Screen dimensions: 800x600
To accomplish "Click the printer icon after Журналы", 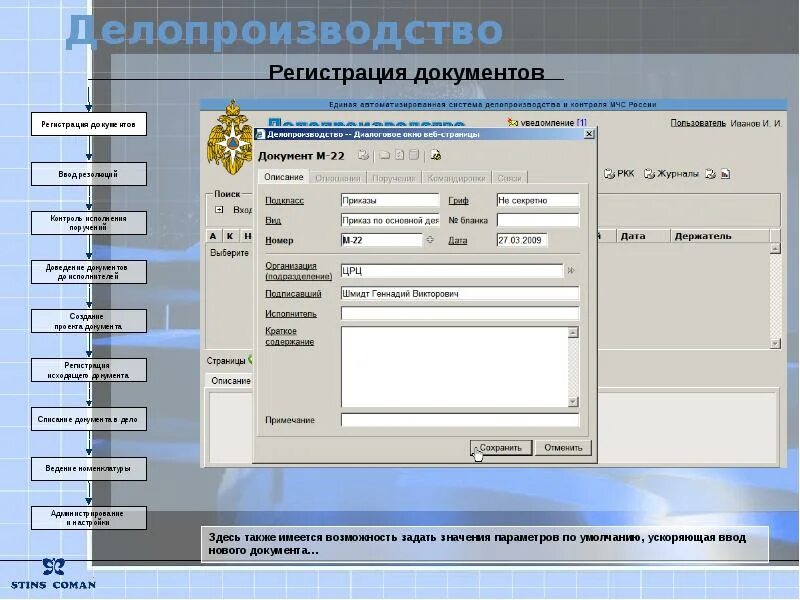I will pyautogui.click(x=710, y=174).
